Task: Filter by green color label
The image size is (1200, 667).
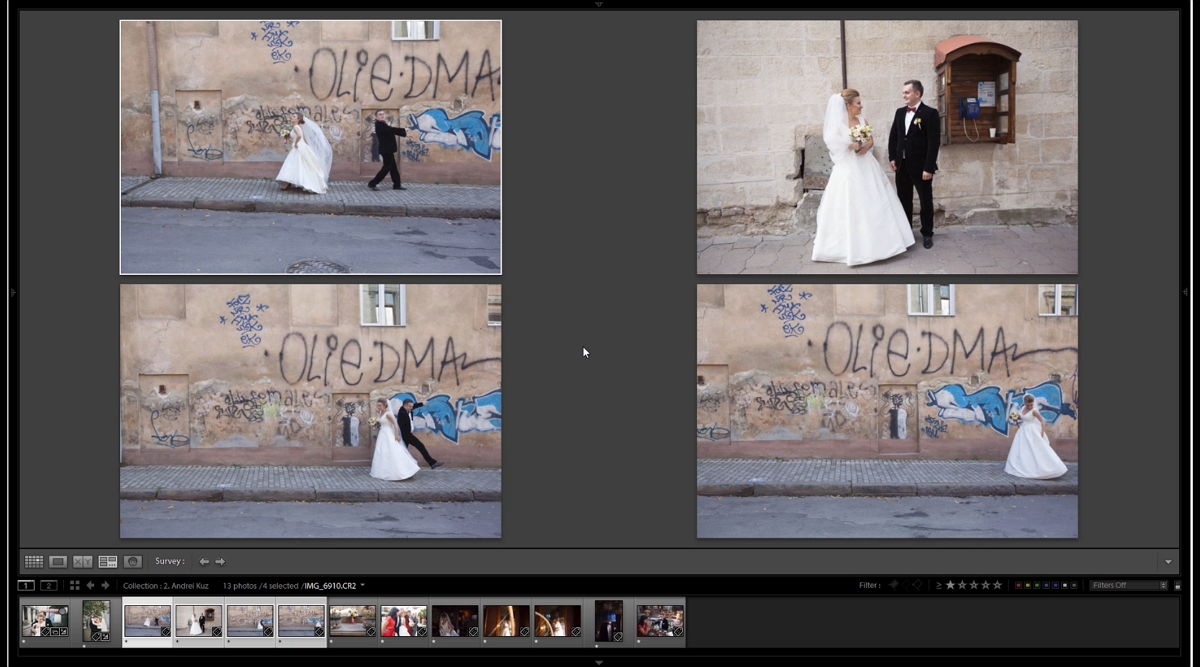Action: click(x=1036, y=585)
